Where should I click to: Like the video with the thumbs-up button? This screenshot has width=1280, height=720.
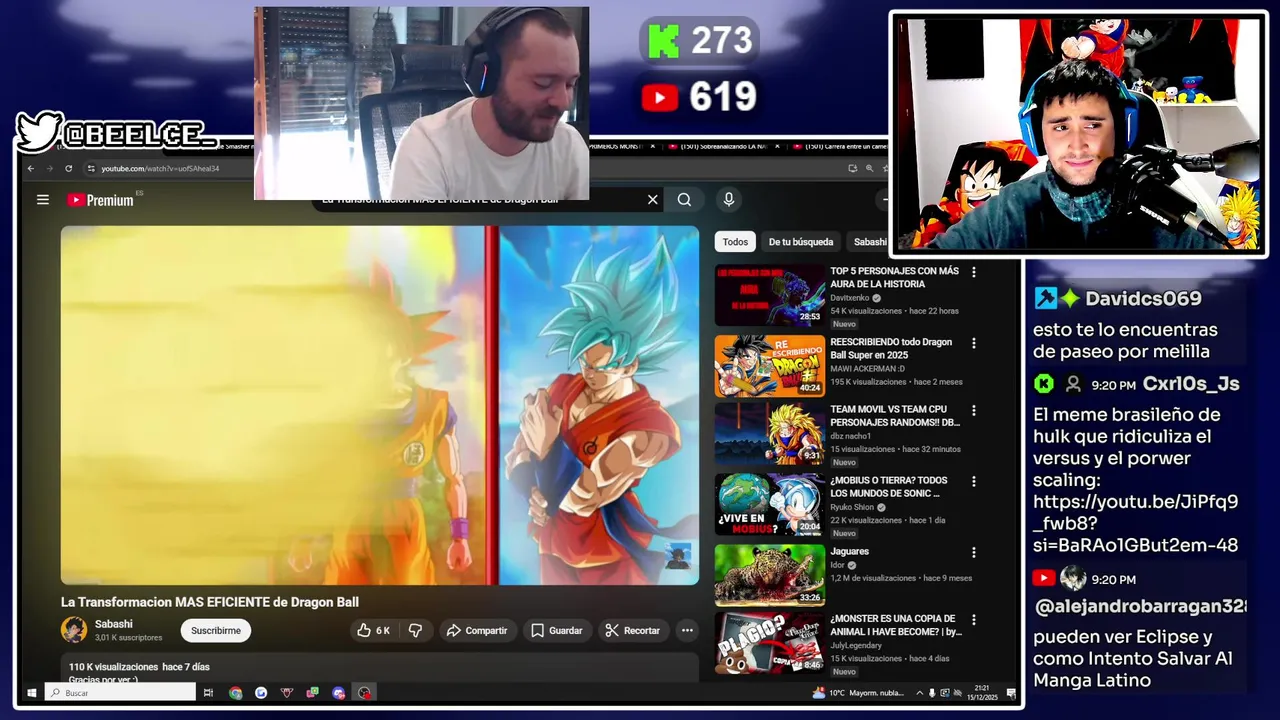pos(374,631)
